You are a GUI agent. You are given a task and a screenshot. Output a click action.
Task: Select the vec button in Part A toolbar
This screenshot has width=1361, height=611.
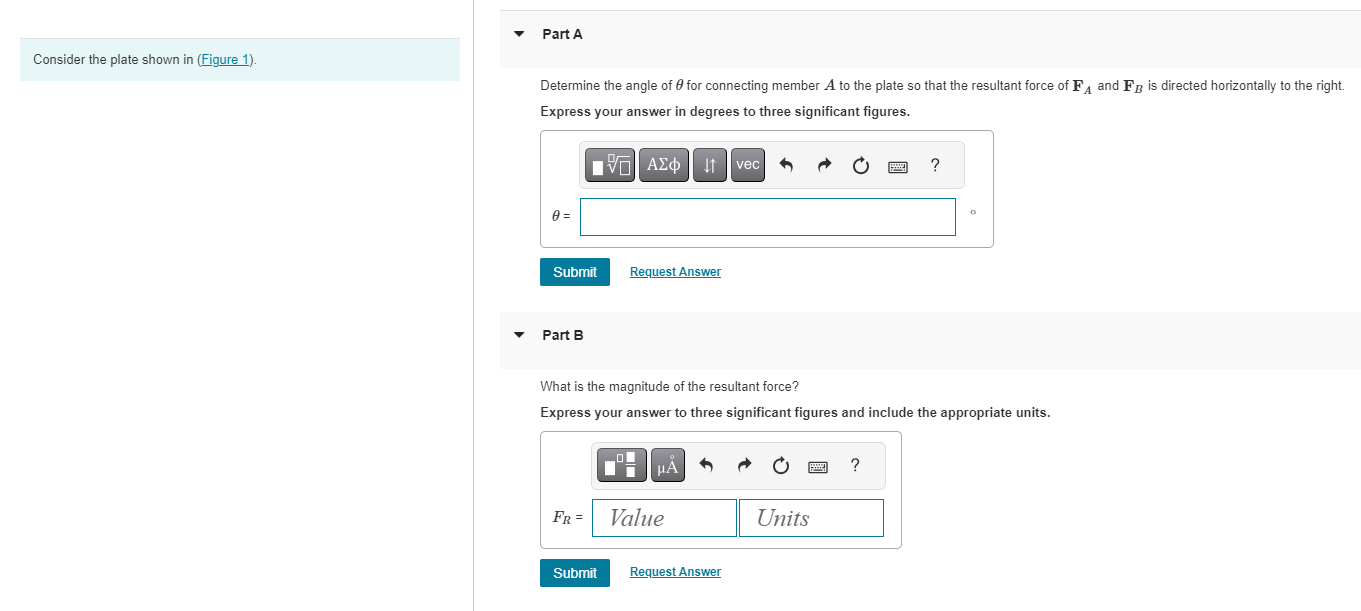(x=748, y=165)
